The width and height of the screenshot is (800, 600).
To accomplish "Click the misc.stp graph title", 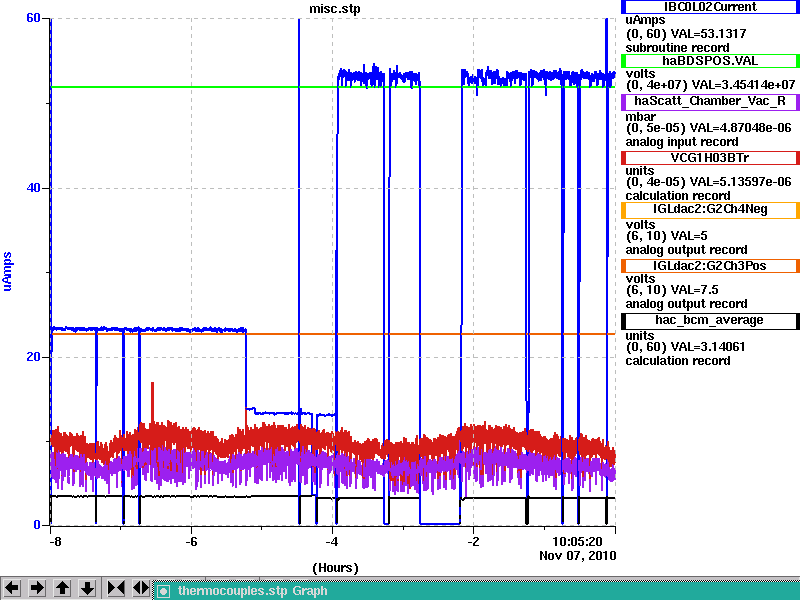I will (335, 9).
